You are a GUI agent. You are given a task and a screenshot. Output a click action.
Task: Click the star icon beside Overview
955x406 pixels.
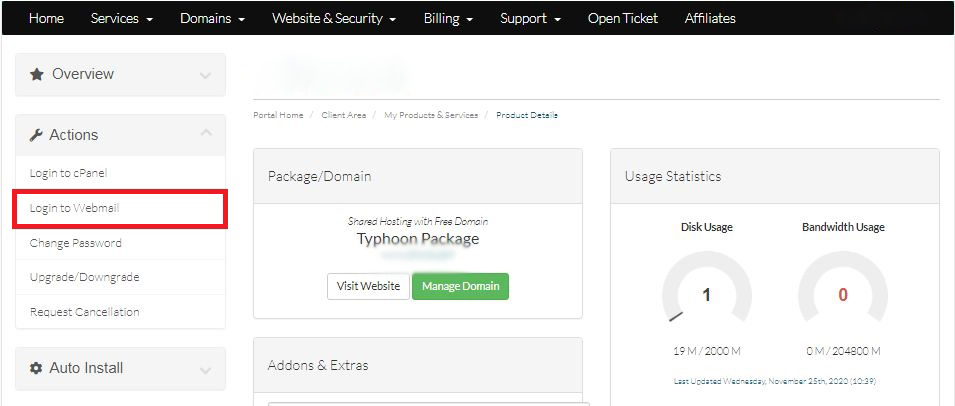click(37, 74)
